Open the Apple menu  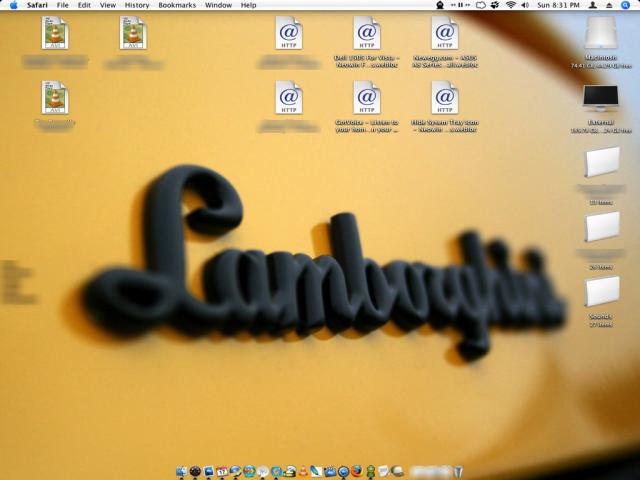pos(13,5)
